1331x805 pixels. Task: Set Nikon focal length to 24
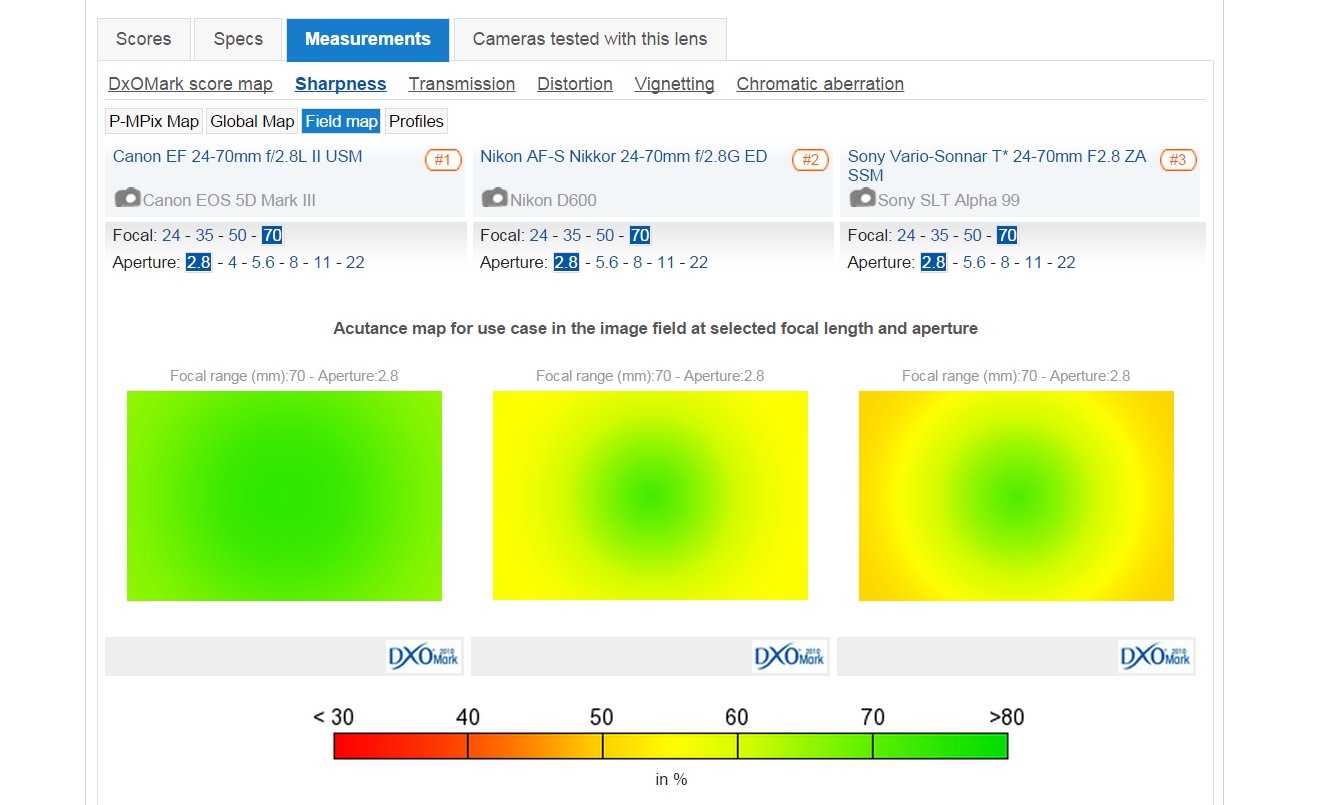pos(539,235)
